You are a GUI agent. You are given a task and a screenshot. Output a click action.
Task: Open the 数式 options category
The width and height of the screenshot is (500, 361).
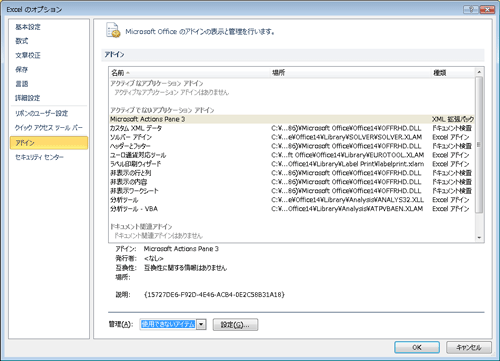tap(22, 41)
